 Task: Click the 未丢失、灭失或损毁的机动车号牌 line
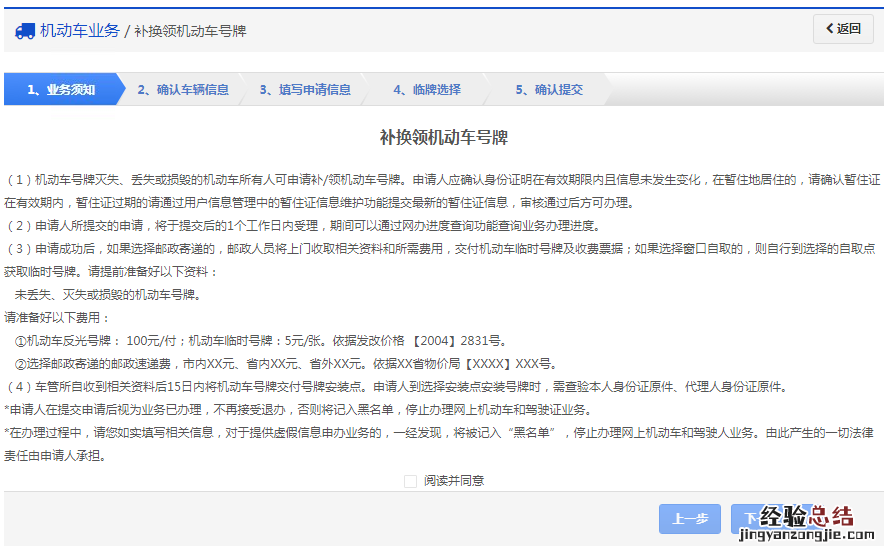(x=107, y=295)
